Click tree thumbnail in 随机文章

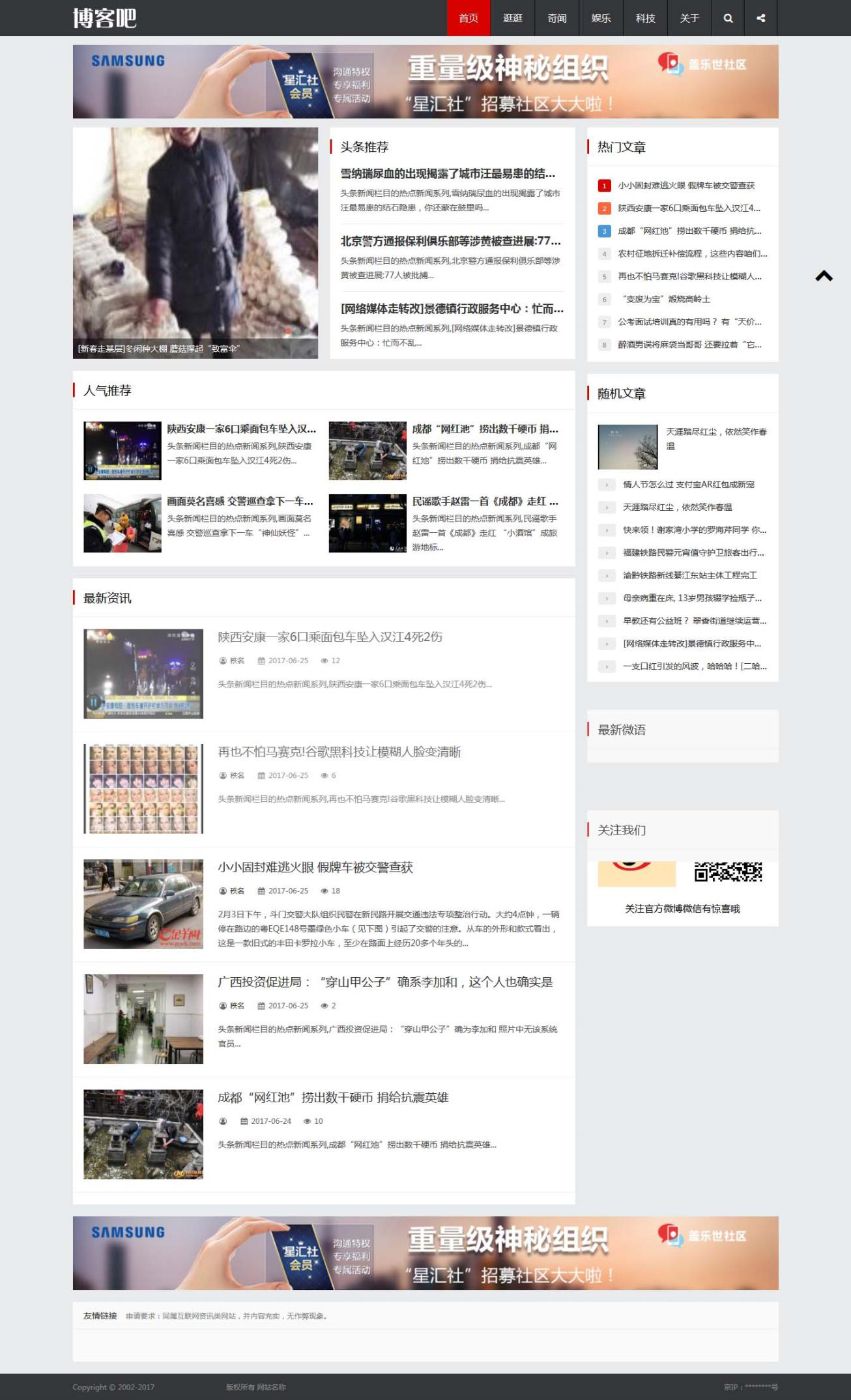(627, 447)
